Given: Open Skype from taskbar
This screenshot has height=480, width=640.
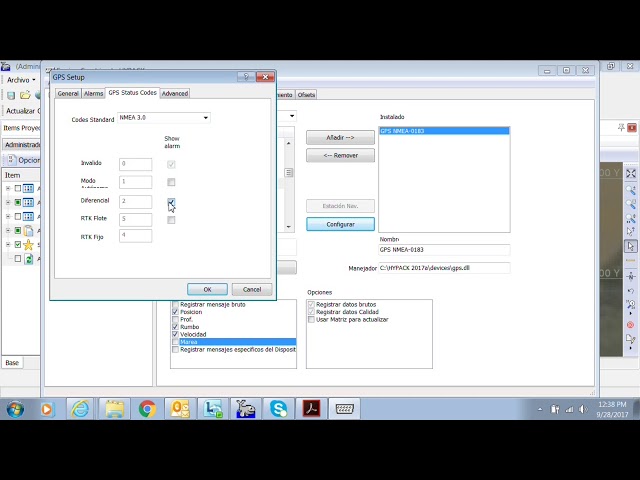Looking at the screenshot, I should pos(279,409).
